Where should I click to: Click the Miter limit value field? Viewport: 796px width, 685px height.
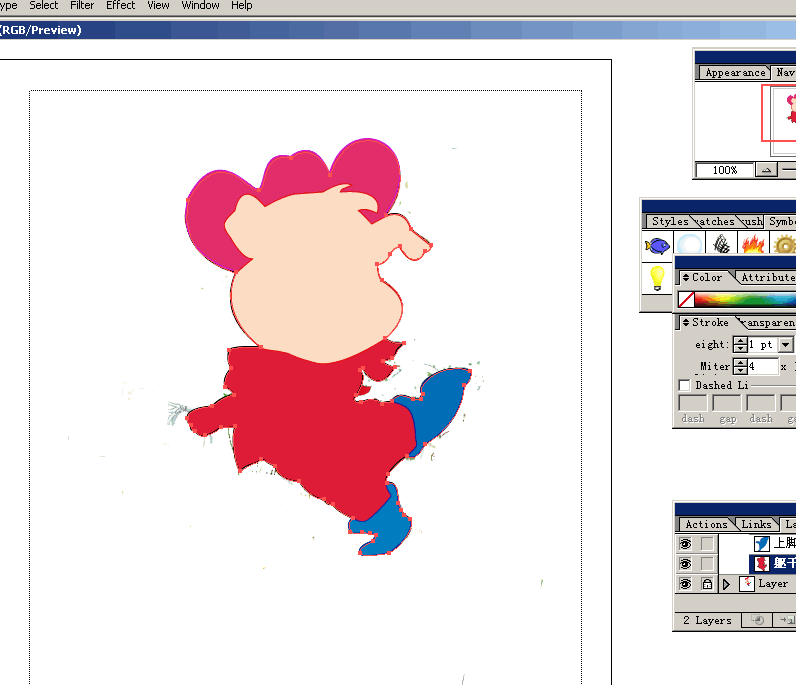point(762,367)
